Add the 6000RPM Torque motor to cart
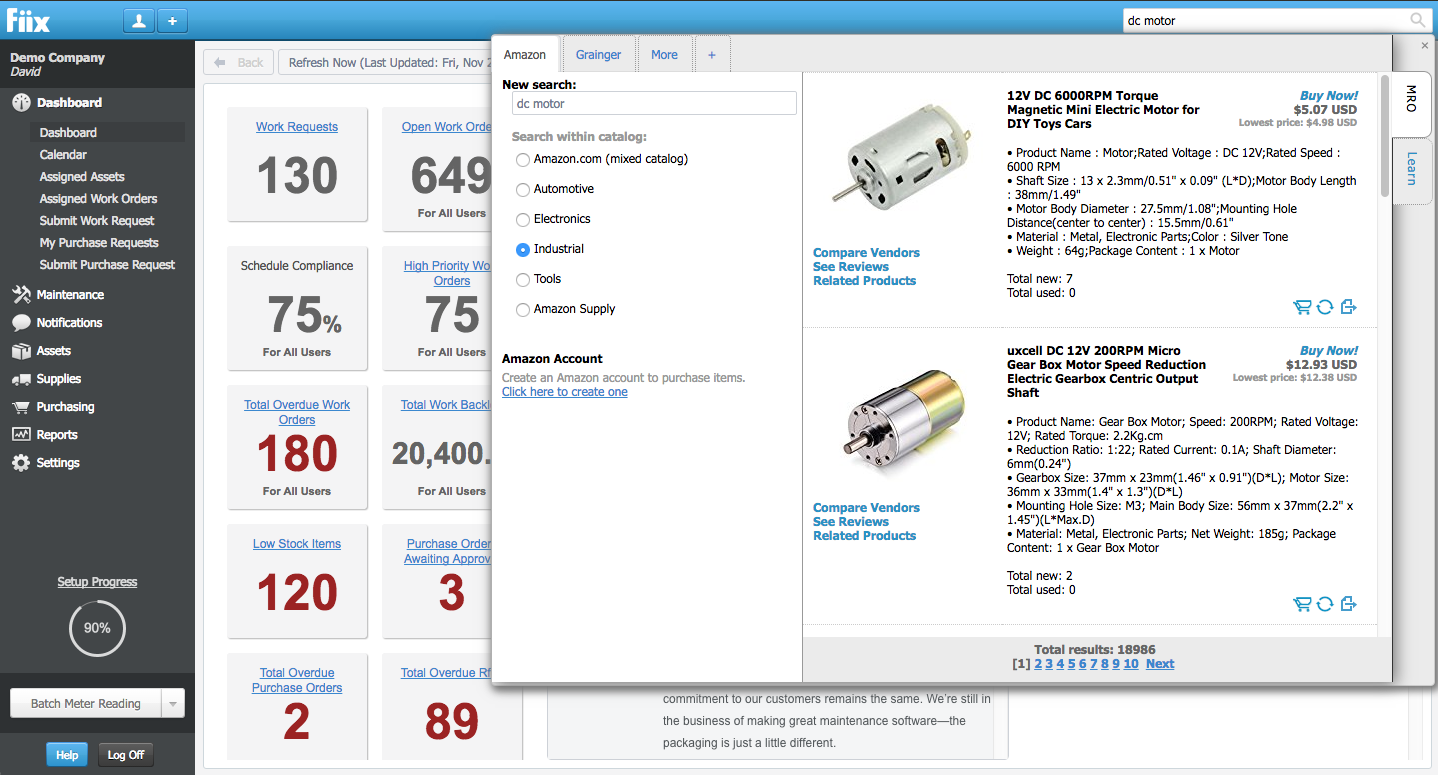This screenshot has height=775, width=1438. coord(1302,307)
